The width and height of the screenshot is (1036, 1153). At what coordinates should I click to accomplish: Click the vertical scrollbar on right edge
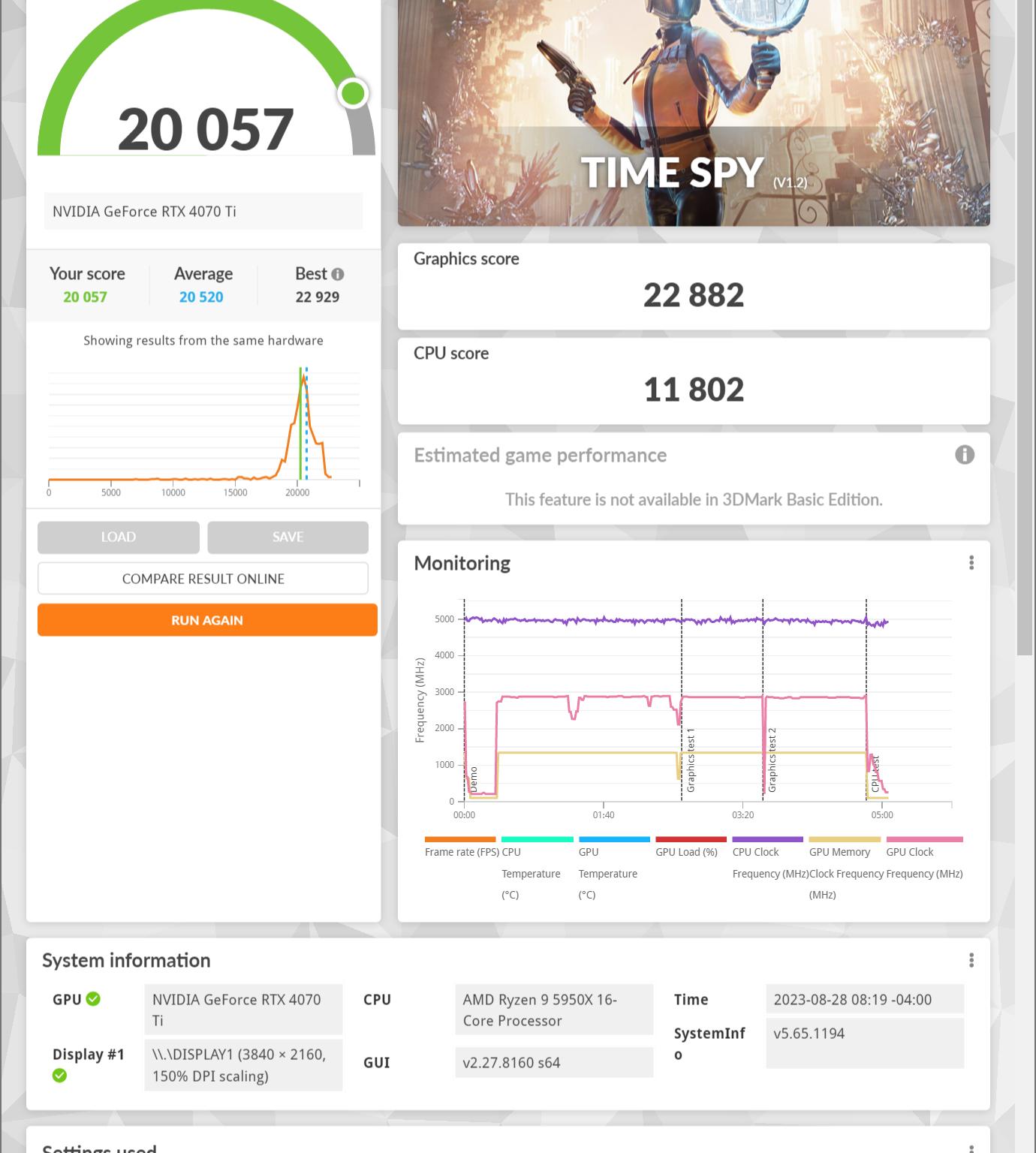pyautogui.click(x=1025, y=327)
